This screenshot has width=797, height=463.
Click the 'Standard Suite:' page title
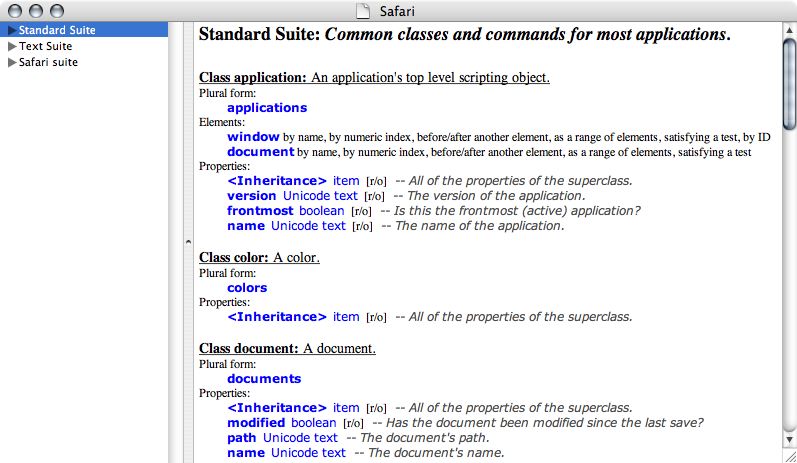[260, 34]
